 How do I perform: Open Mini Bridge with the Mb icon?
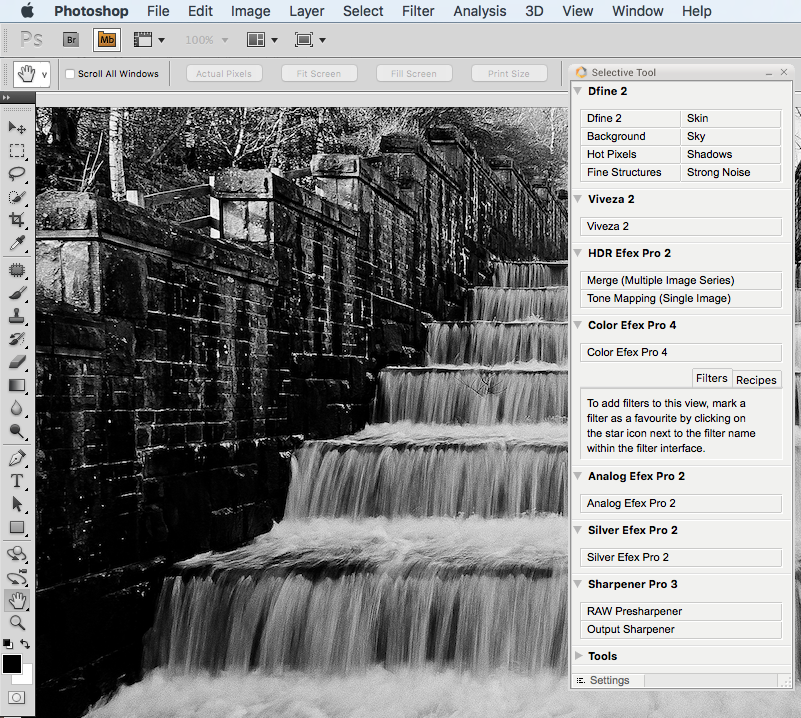click(106, 40)
